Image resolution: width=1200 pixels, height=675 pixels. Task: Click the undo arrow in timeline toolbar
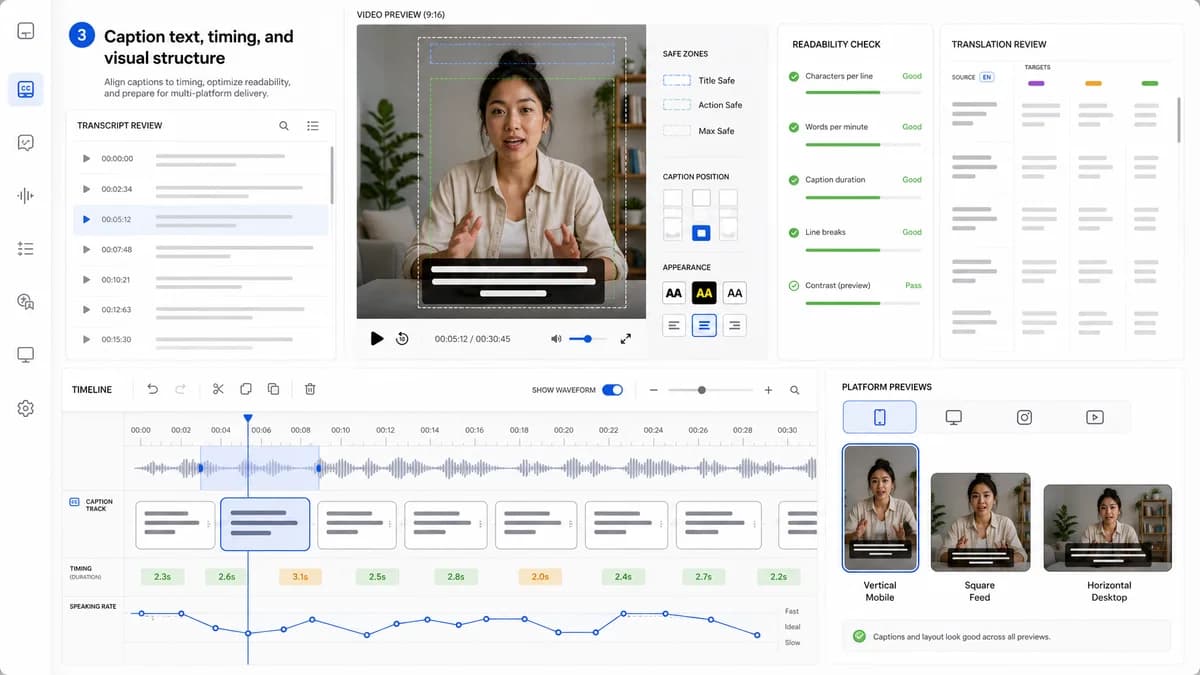(x=153, y=389)
